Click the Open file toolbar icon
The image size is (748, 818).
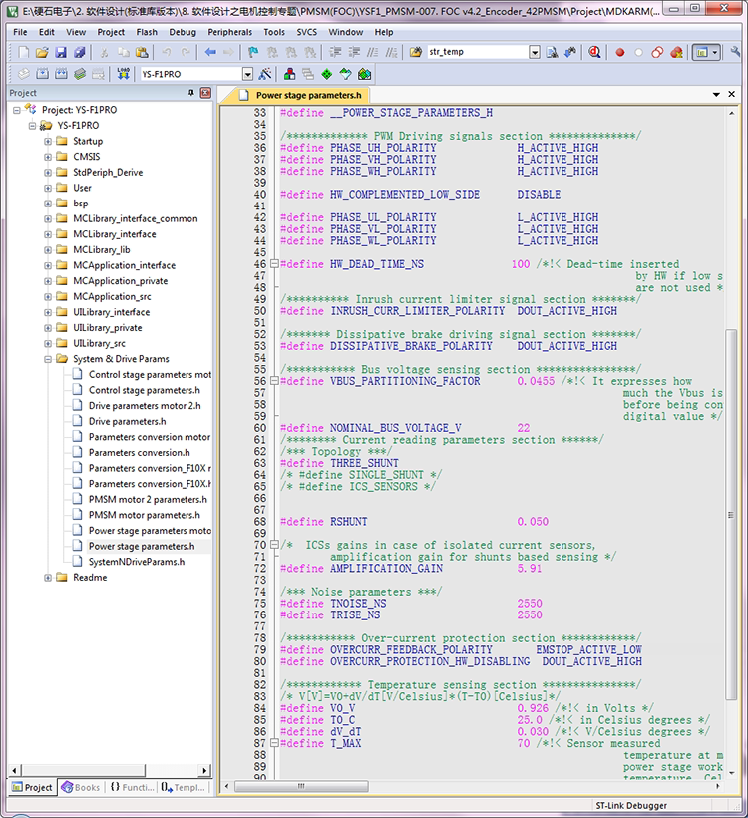(x=42, y=52)
